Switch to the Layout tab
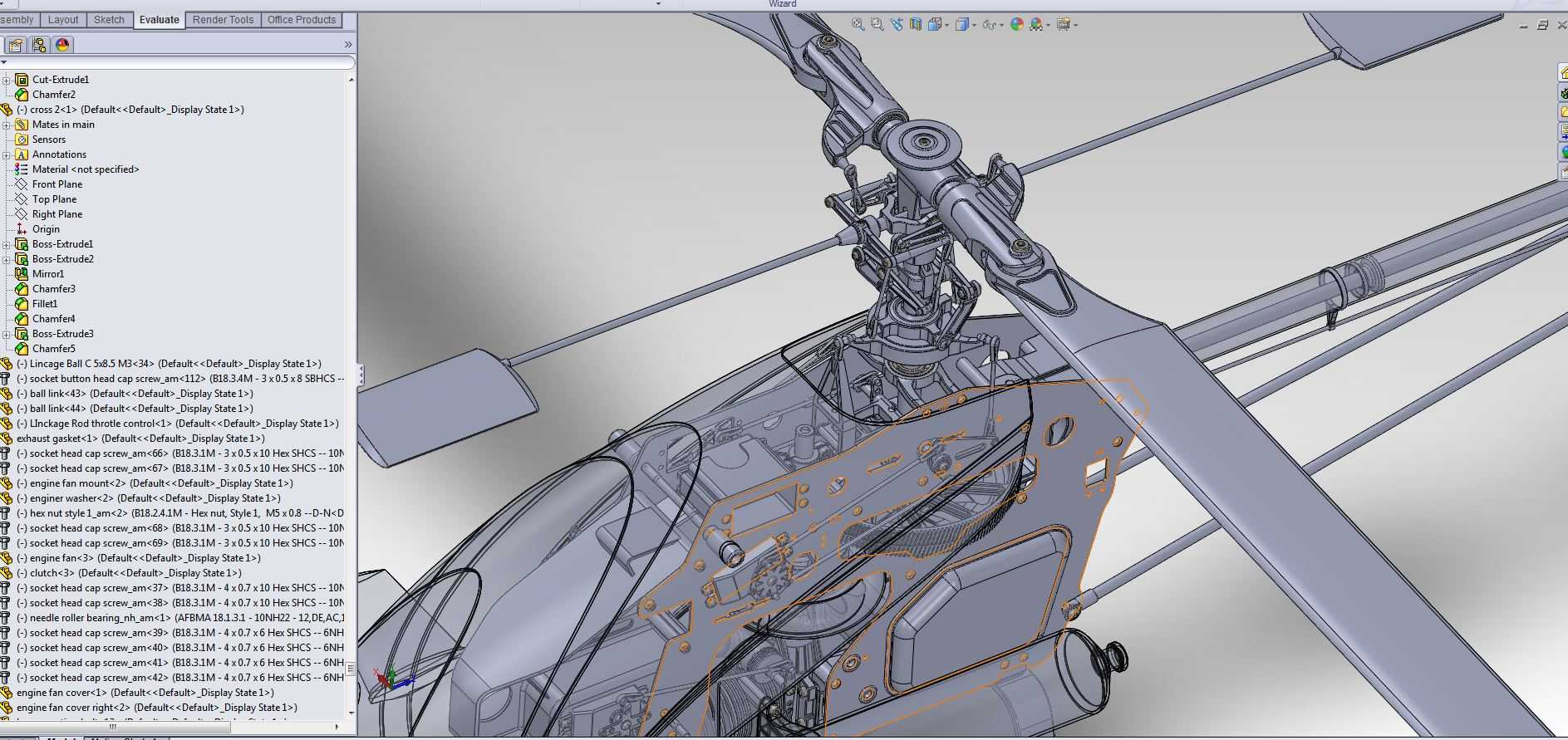1568x740 pixels. click(63, 20)
